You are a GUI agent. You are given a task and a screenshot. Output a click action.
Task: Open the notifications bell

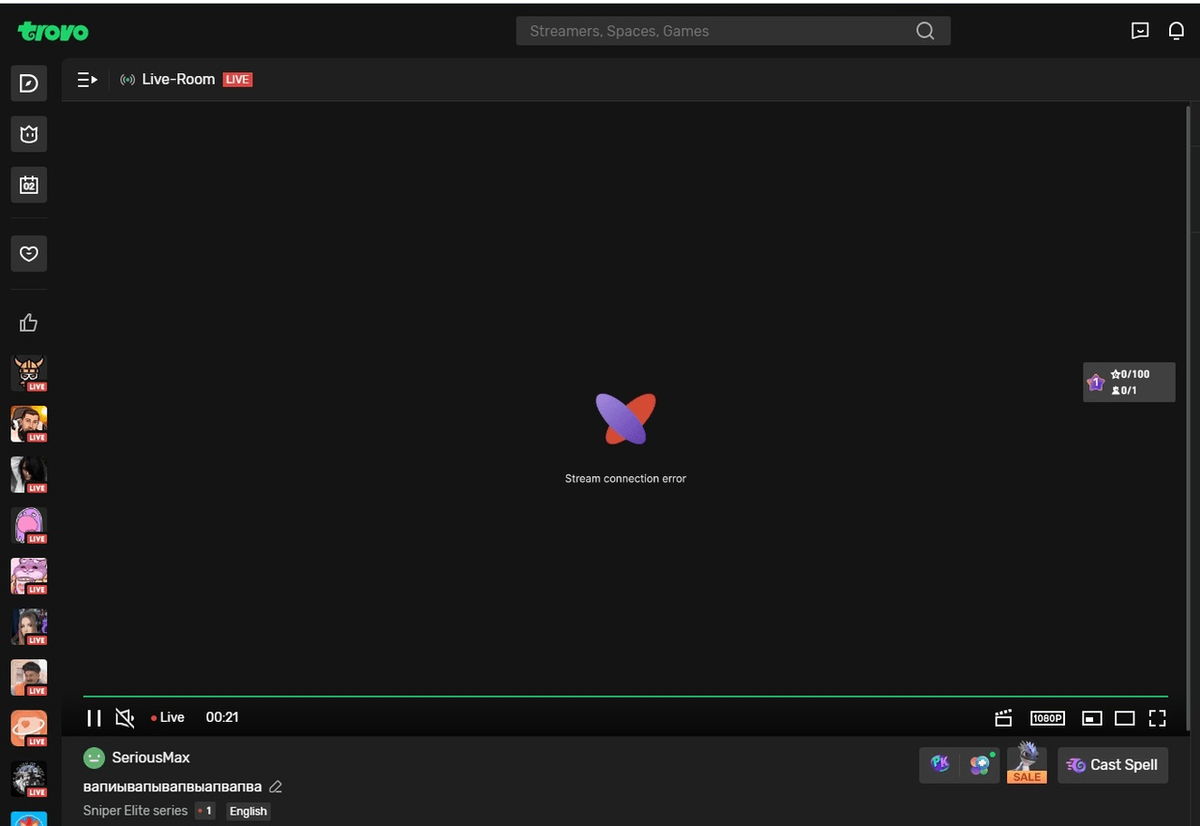point(1176,31)
